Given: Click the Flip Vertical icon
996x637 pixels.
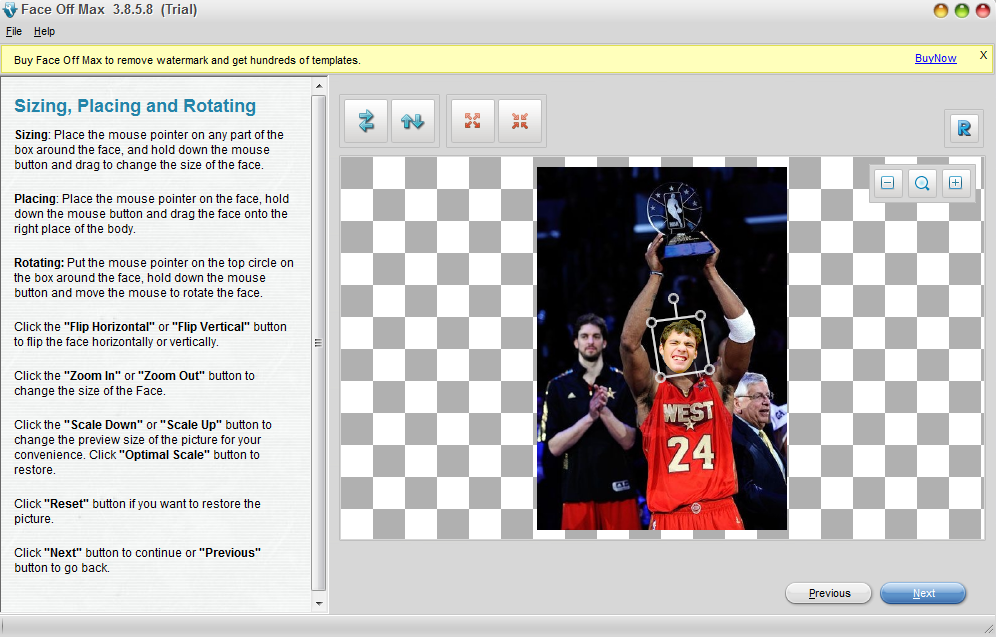Looking at the screenshot, I should click(413, 121).
